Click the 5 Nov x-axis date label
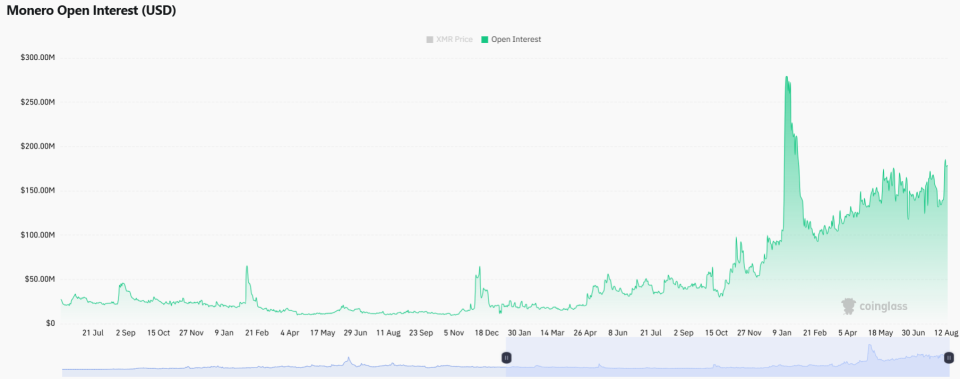 (454, 333)
